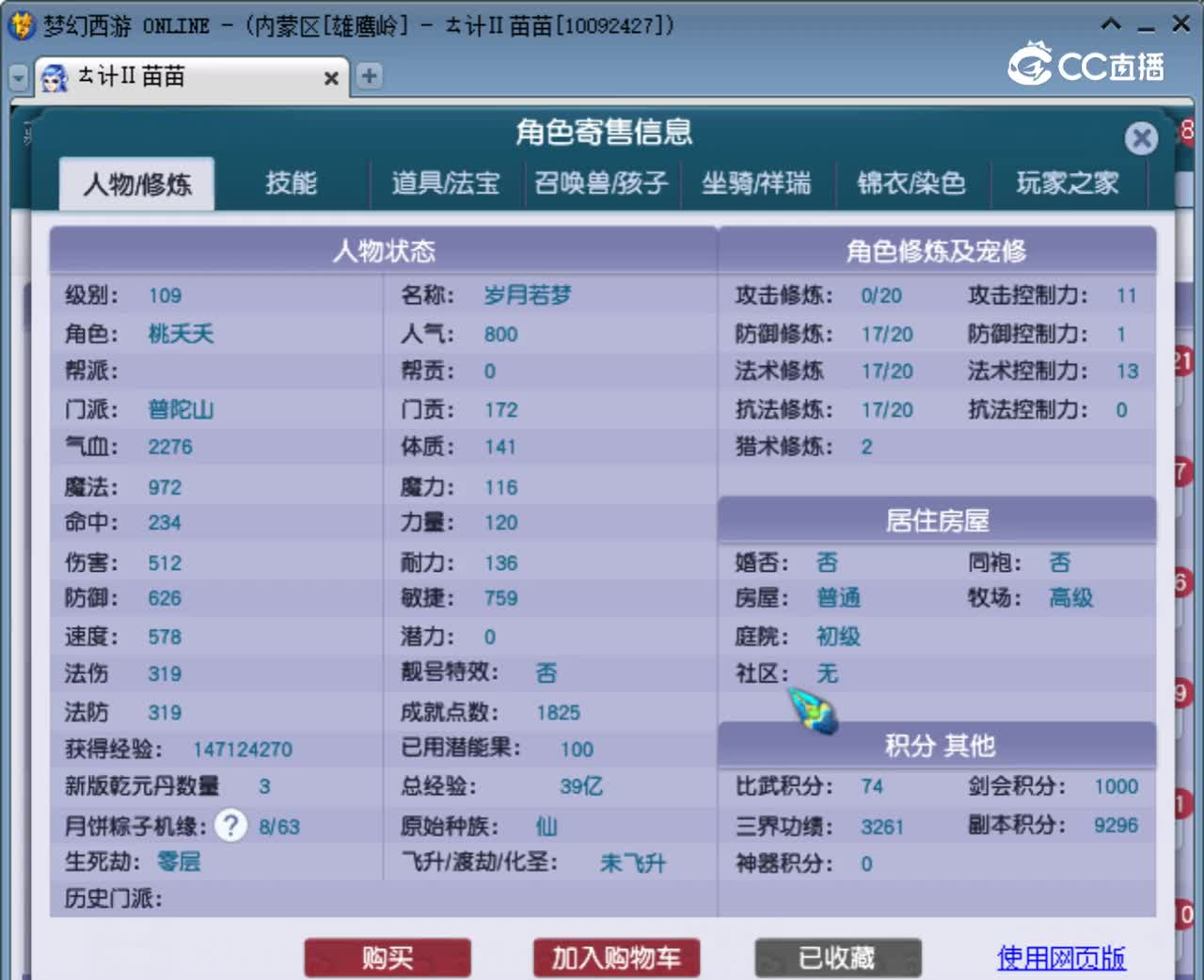Viewport: 1204px width, 980px height.
Task: Open a new tab with the plus button
Action: point(370,76)
